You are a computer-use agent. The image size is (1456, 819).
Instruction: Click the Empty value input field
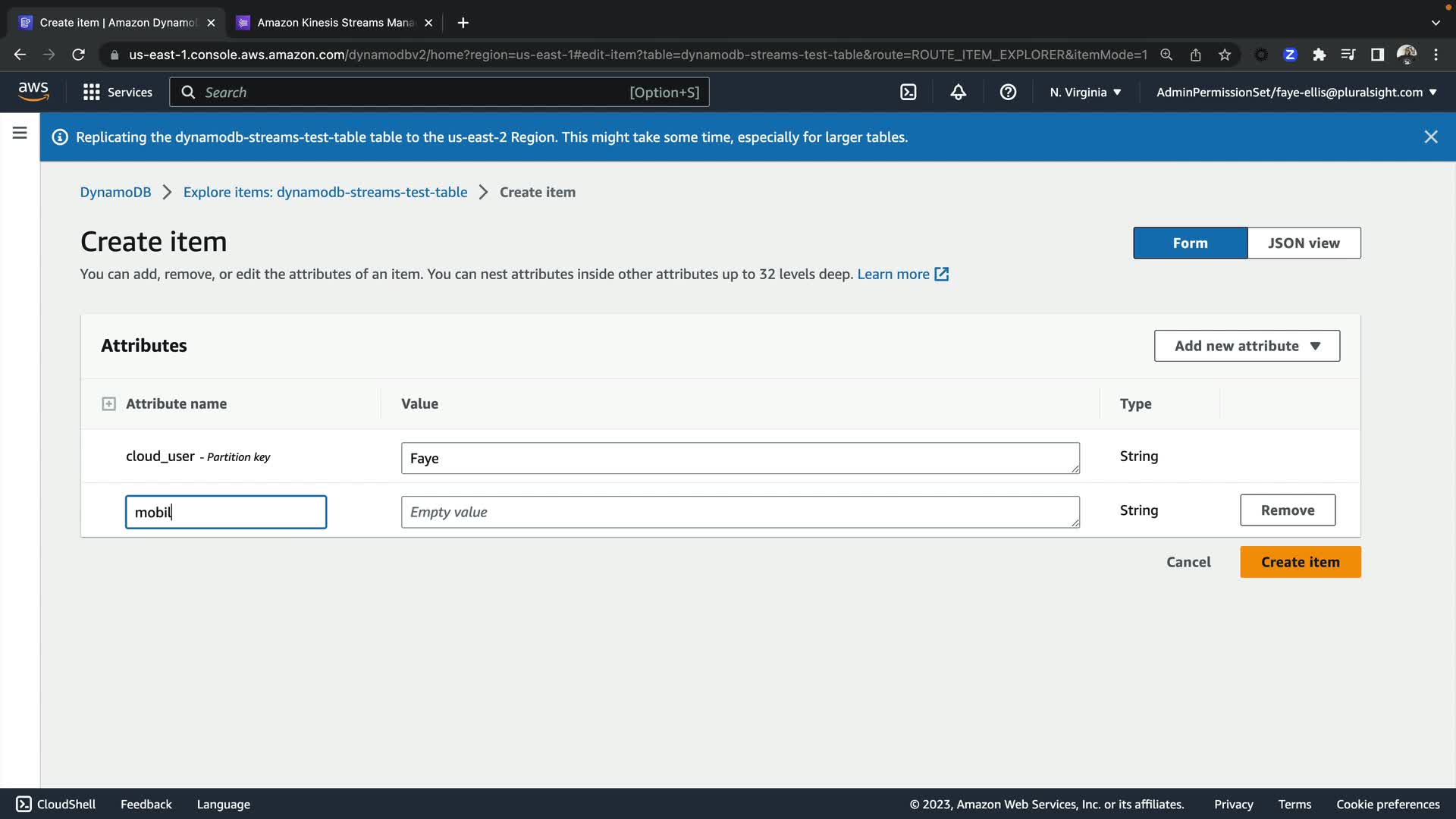[x=739, y=512]
